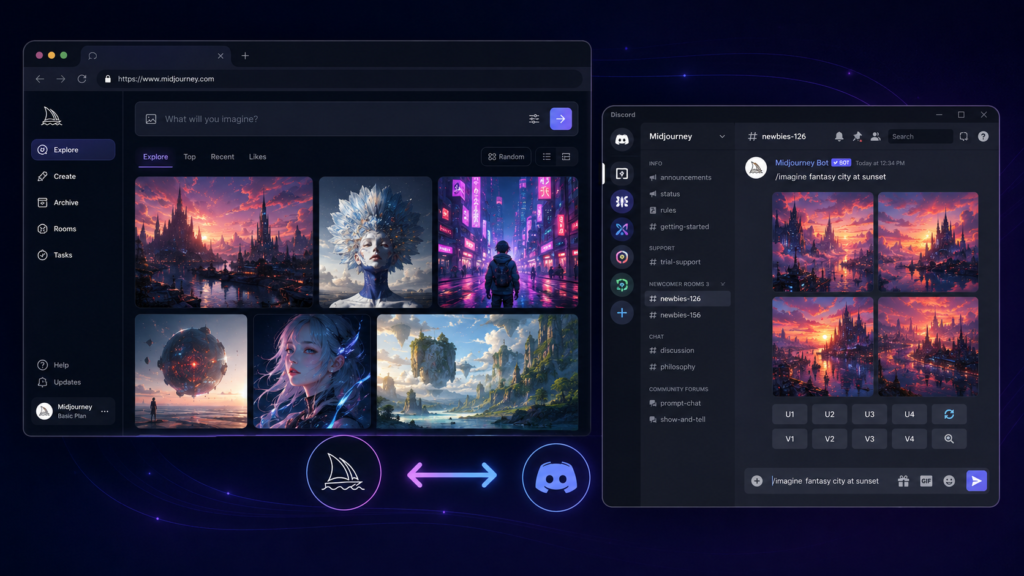Viewport: 1024px width, 576px height.
Task: Click V3 variation button
Action: click(869, 439)
